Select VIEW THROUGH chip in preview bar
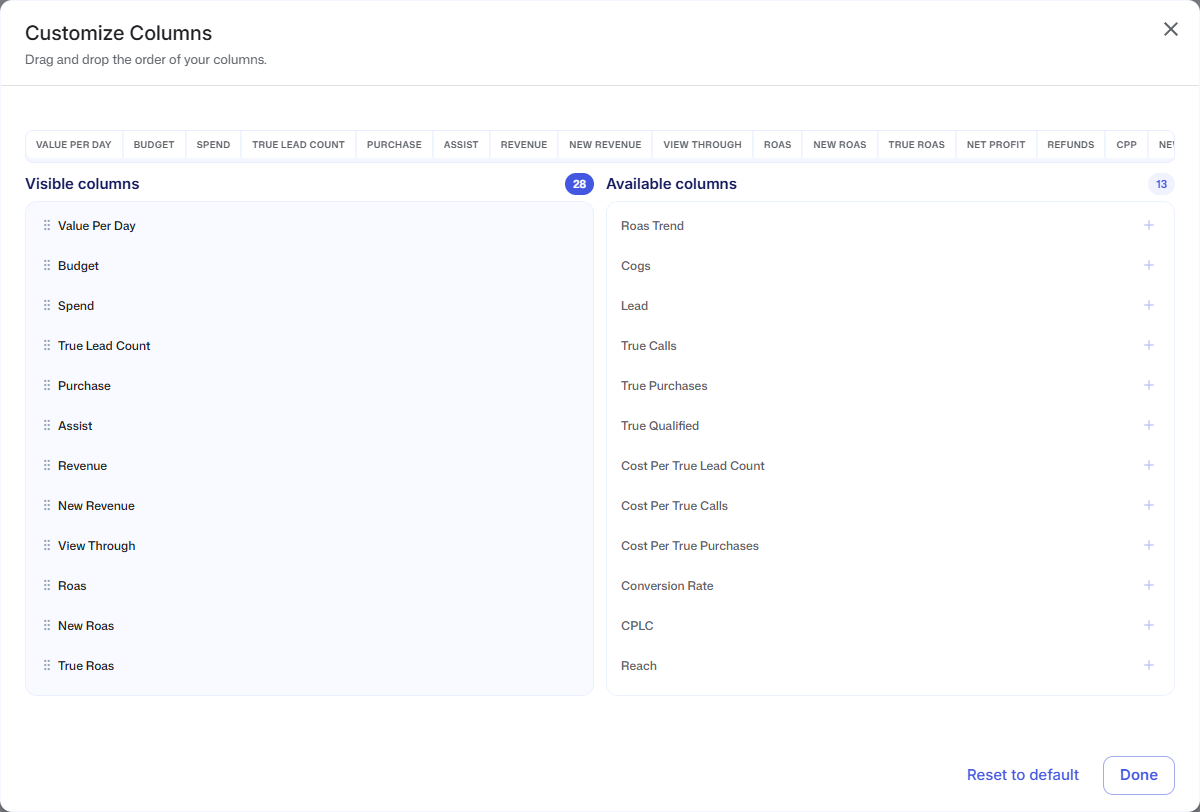The width and height of the screenshot is (1200, 812). [702, 145]
